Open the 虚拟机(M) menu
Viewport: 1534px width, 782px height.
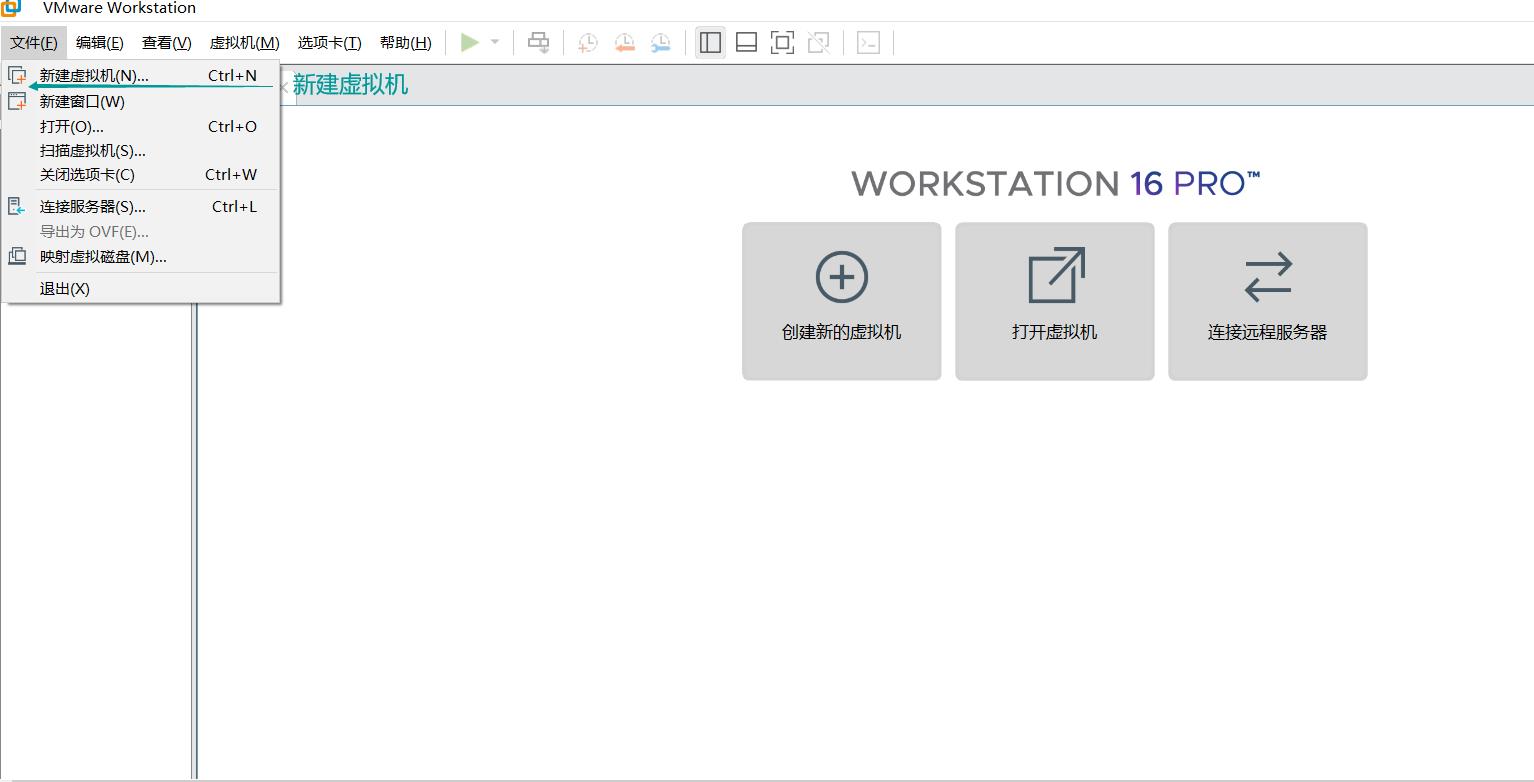pos(244,42)
